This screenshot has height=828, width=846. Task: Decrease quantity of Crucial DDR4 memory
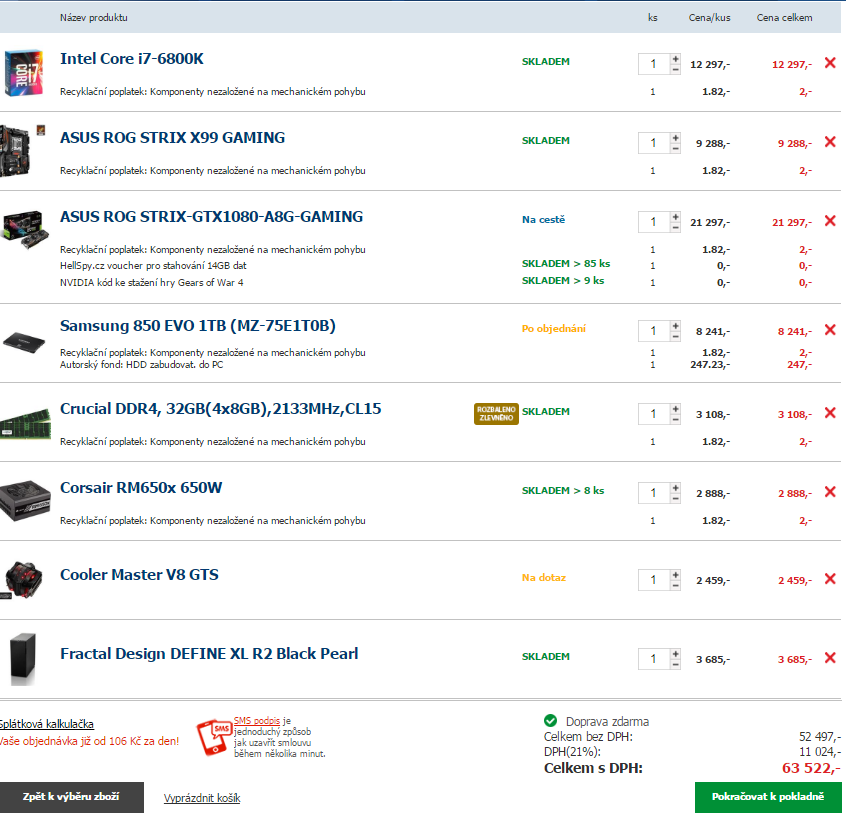tap(676, 419)
